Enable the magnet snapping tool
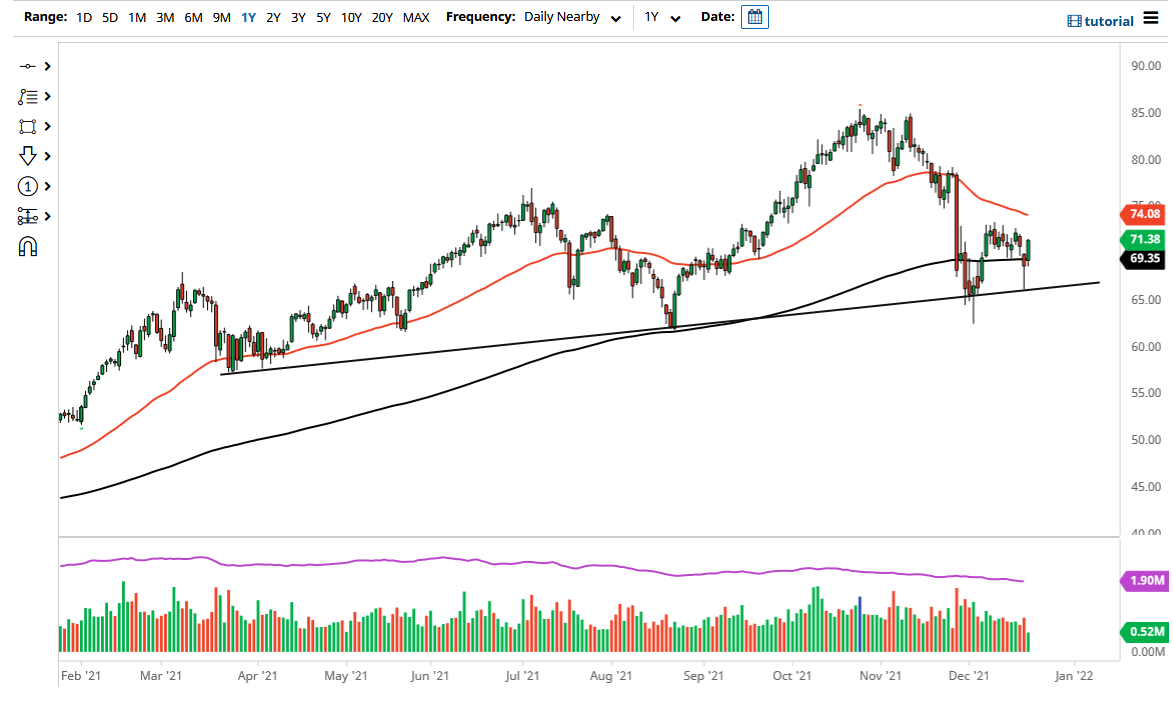The height and width of the screenshot is (704, 1173). coord(28,246)
